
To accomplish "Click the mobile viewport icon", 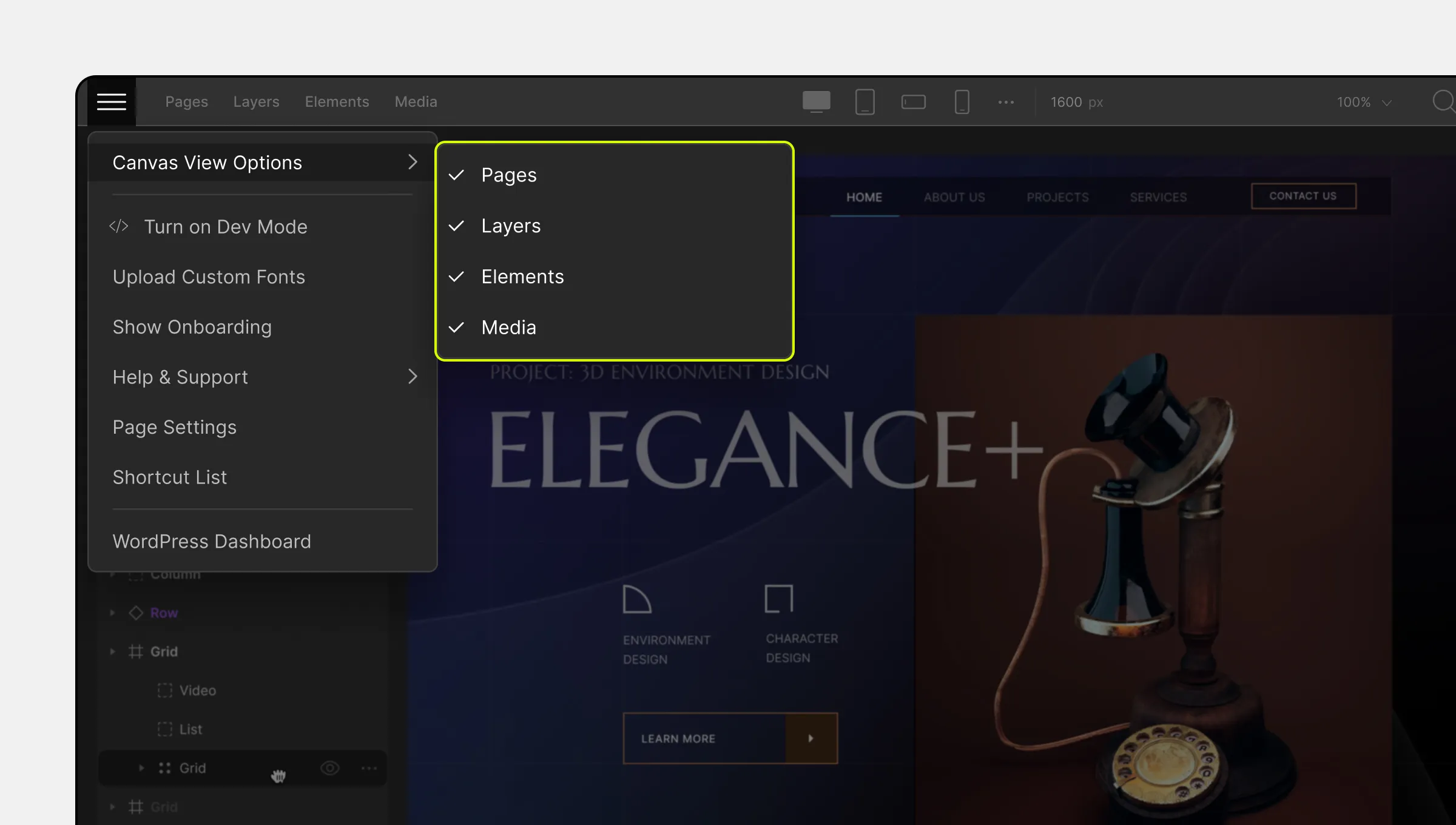I will pos(961,101).
